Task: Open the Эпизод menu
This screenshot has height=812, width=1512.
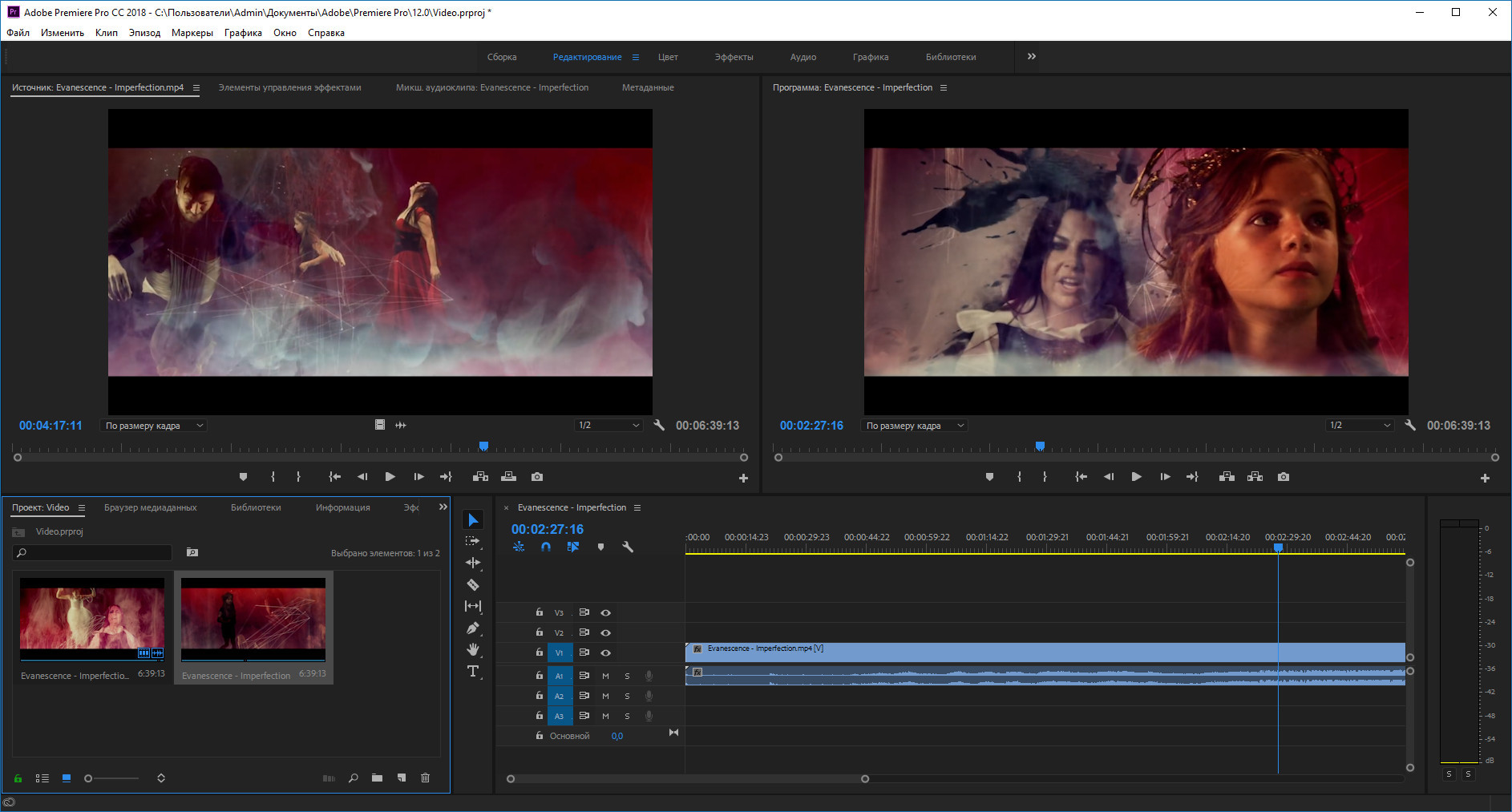Action: click(x=144, y=33)
